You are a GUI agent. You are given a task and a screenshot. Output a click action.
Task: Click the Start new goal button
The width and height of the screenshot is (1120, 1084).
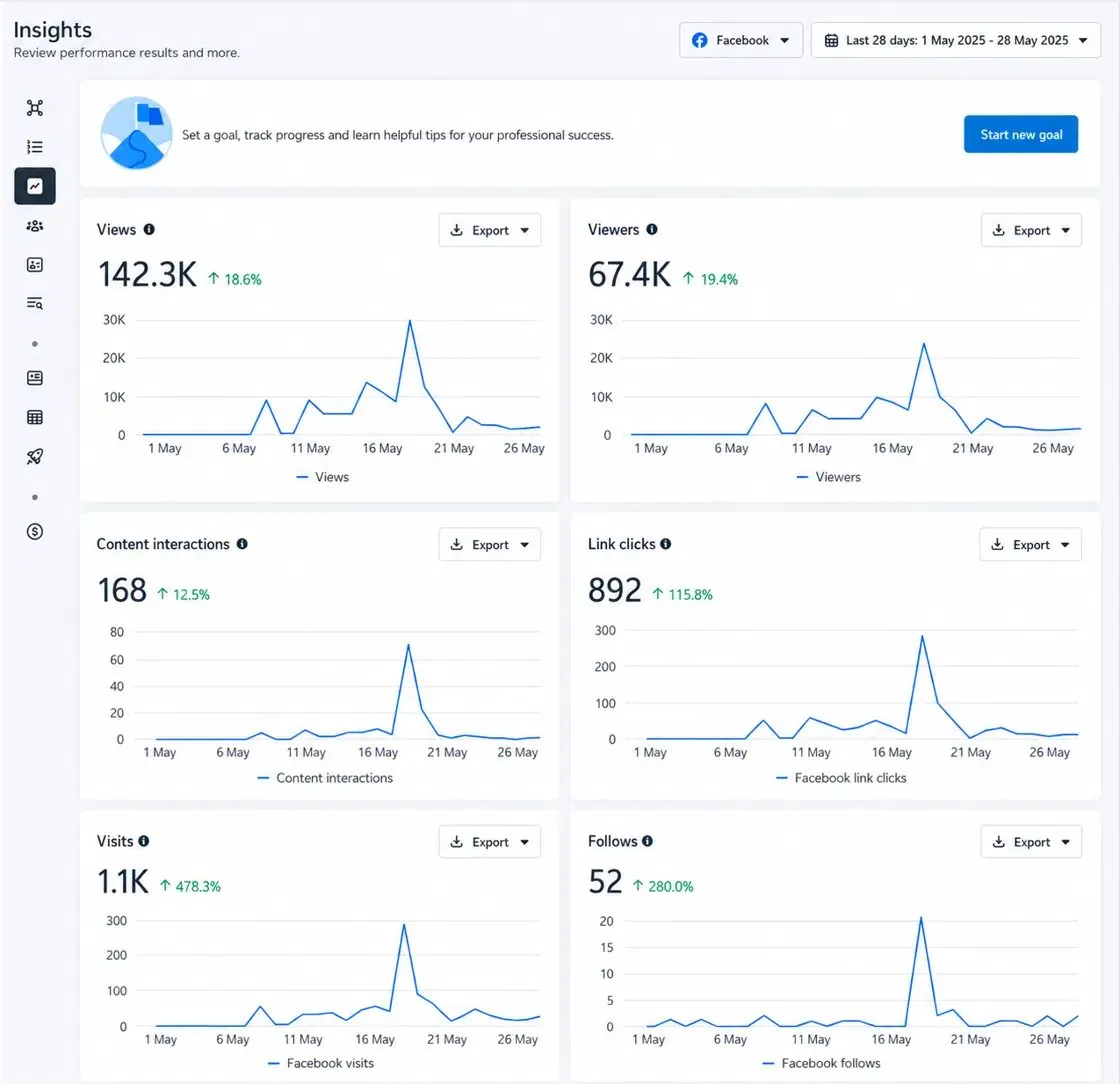tap(1021, 134)
